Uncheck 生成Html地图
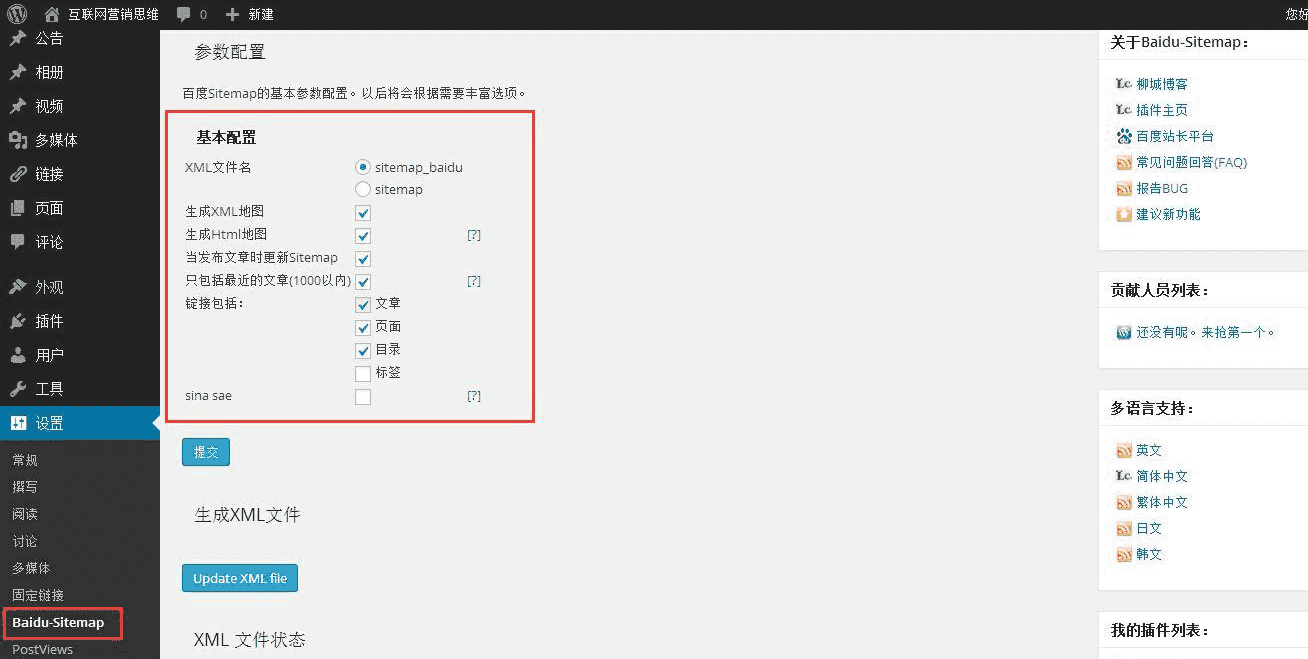Screen dimensions: 1308x659 (362, 234)
